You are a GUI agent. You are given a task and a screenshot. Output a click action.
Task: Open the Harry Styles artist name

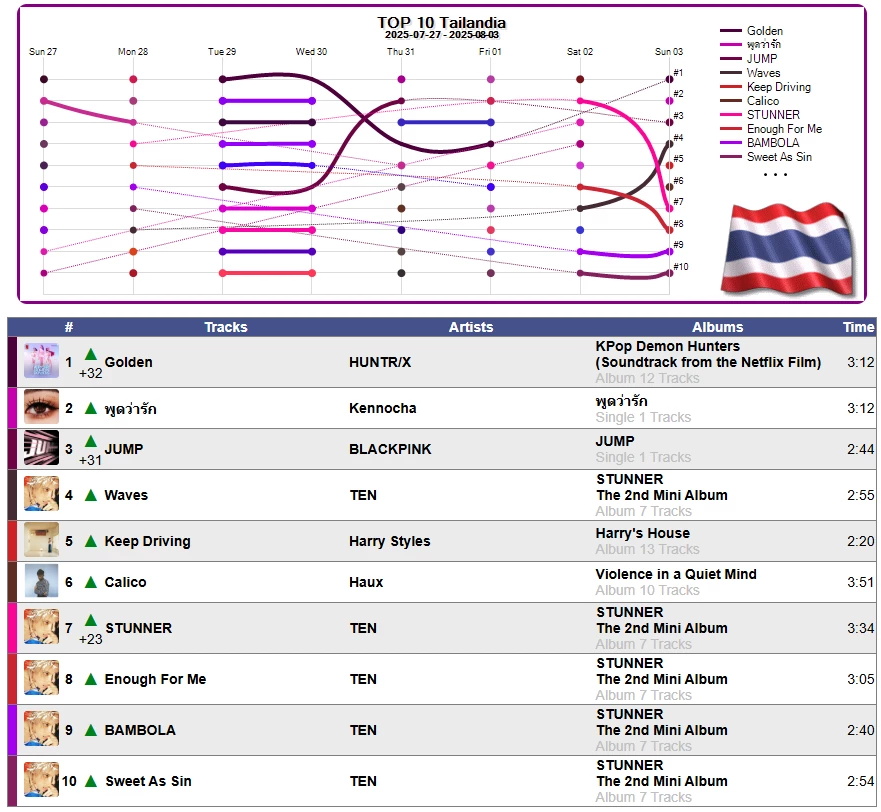click(389, 541)
